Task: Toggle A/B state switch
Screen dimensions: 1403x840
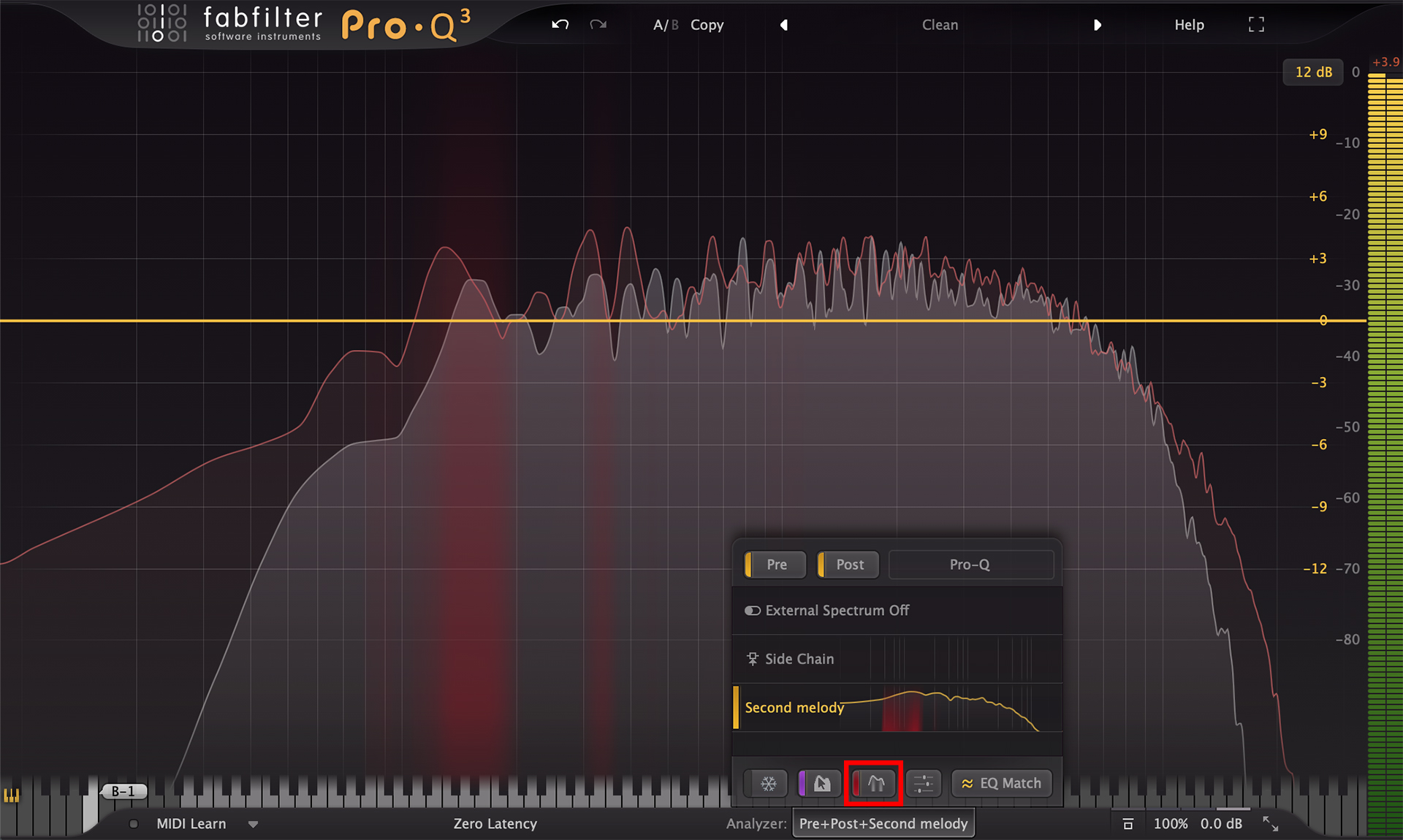Action: click(666, 25)
